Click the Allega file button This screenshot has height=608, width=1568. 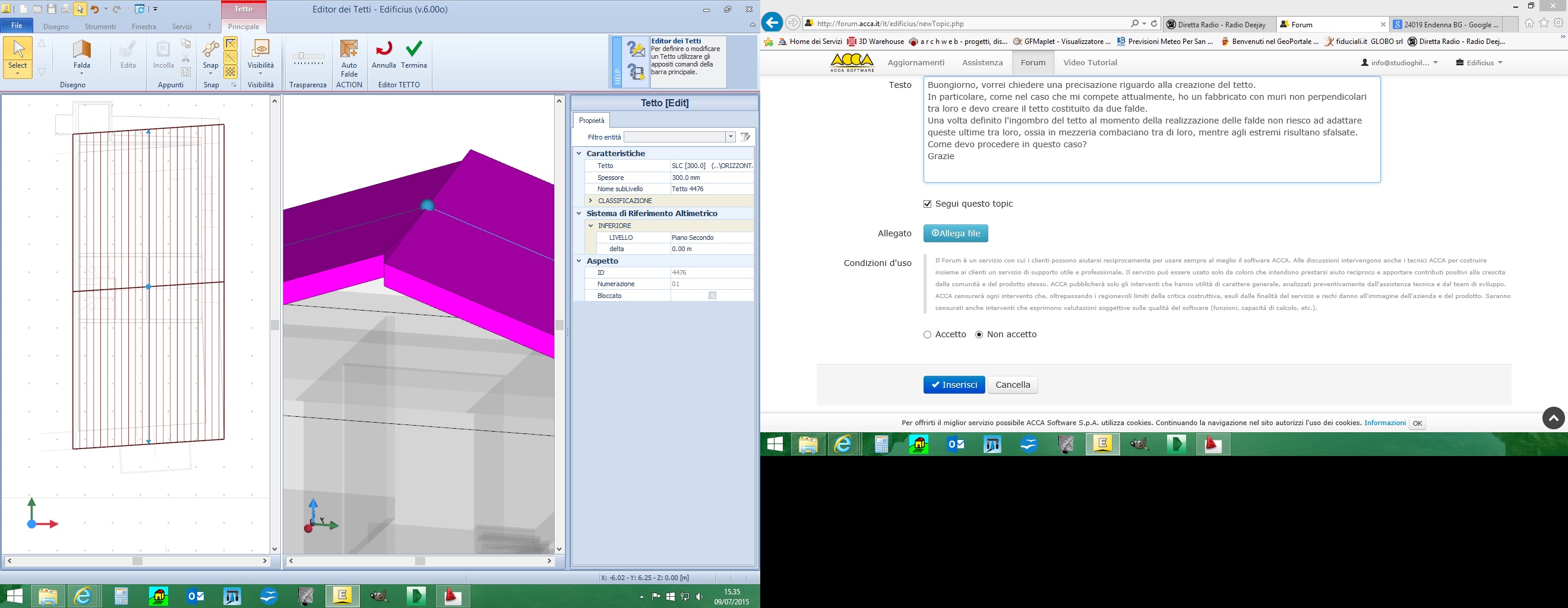(x=955, y=233)
